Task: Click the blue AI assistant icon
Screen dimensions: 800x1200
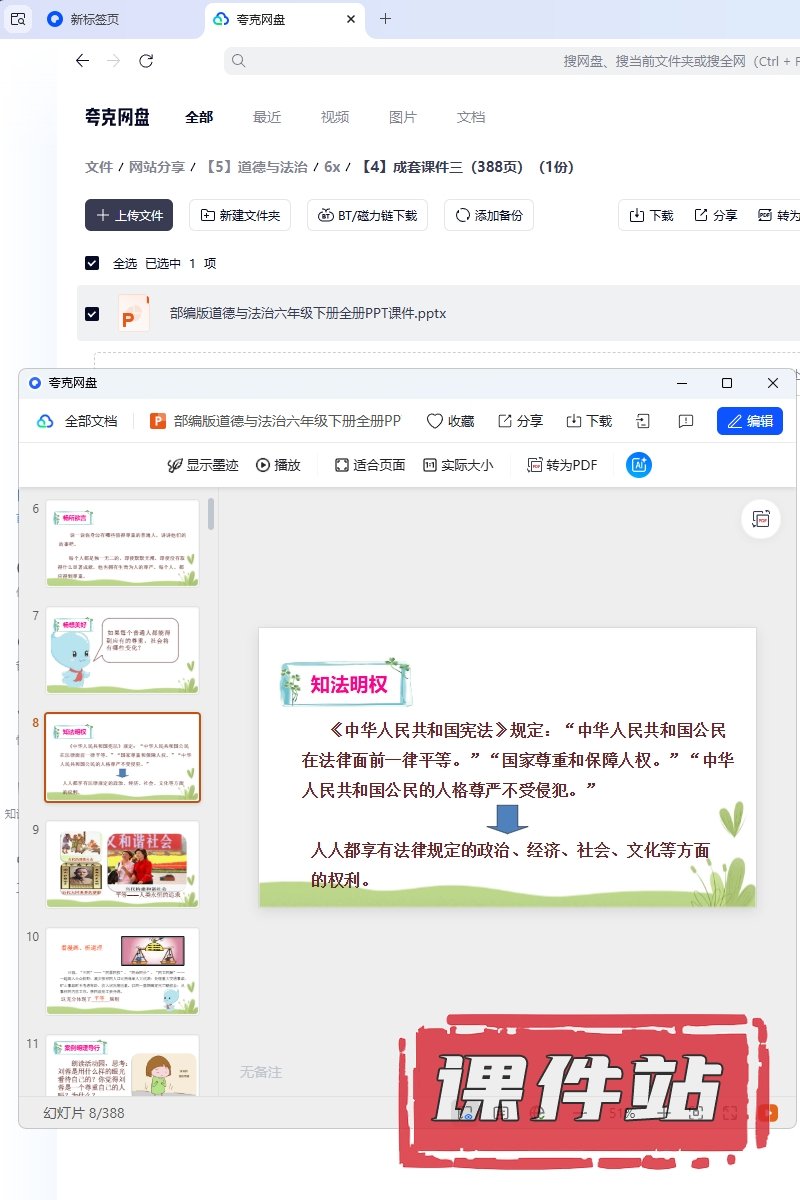Action: point(639,465)
